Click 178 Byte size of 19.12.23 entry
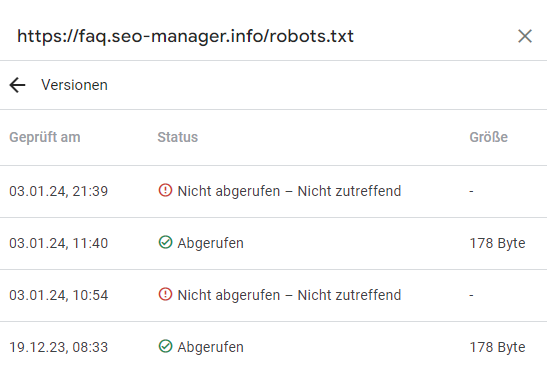Viewport: 547px width, 388px height. [x=497, y=347]
